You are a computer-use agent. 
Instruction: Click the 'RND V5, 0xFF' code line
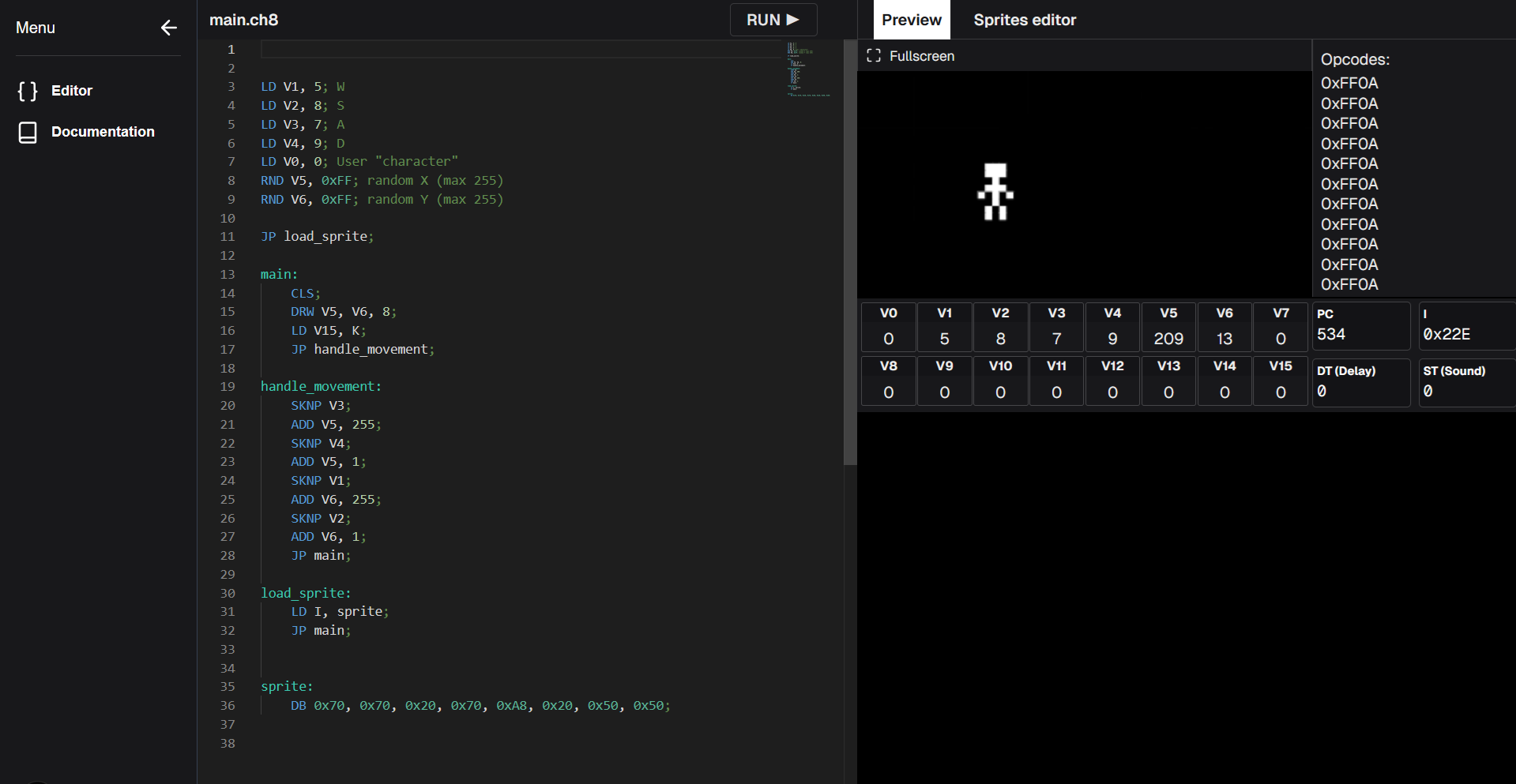point(382,181)
